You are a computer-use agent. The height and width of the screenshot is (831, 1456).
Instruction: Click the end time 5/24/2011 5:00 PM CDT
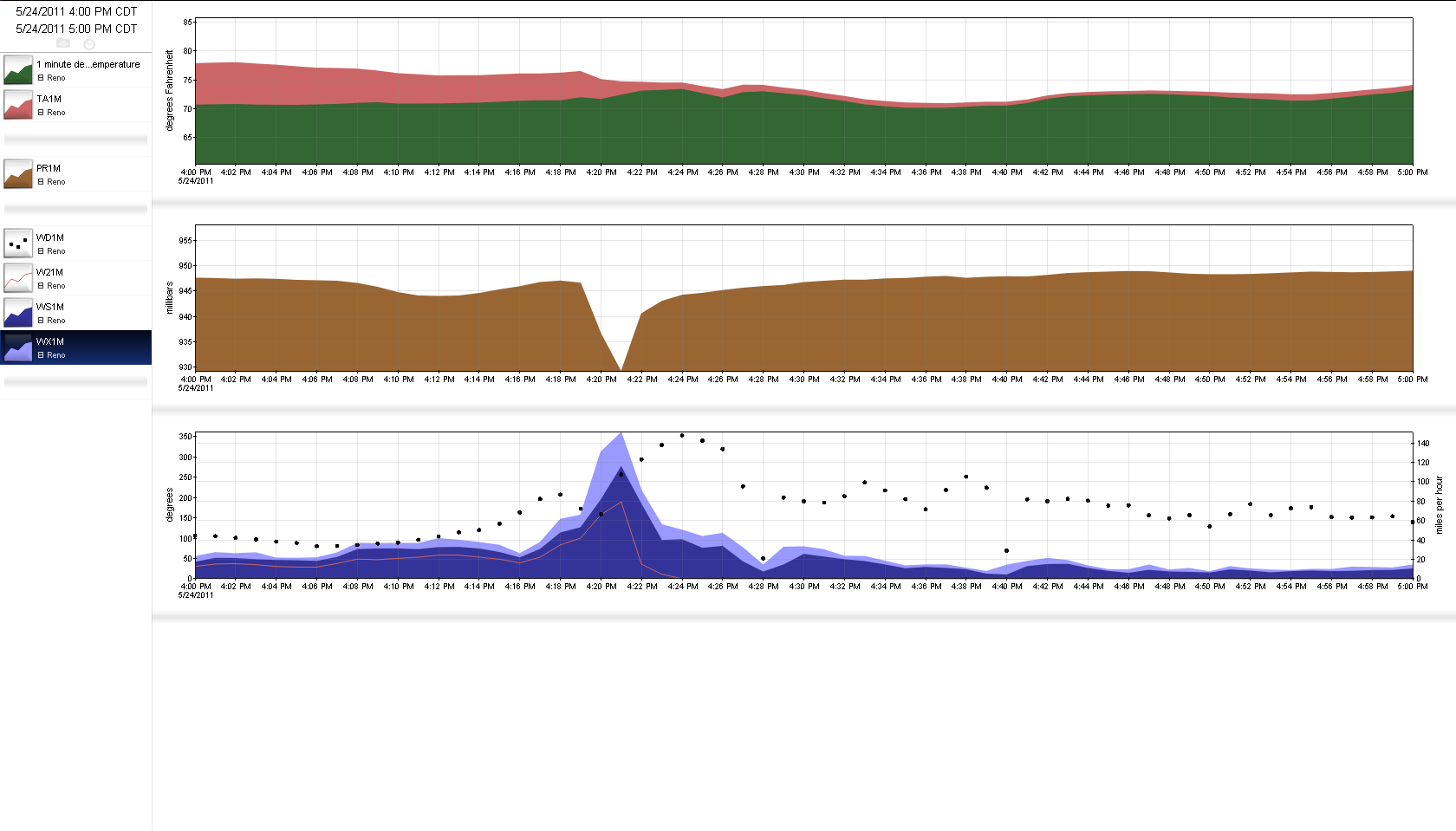tap(76, 29)
